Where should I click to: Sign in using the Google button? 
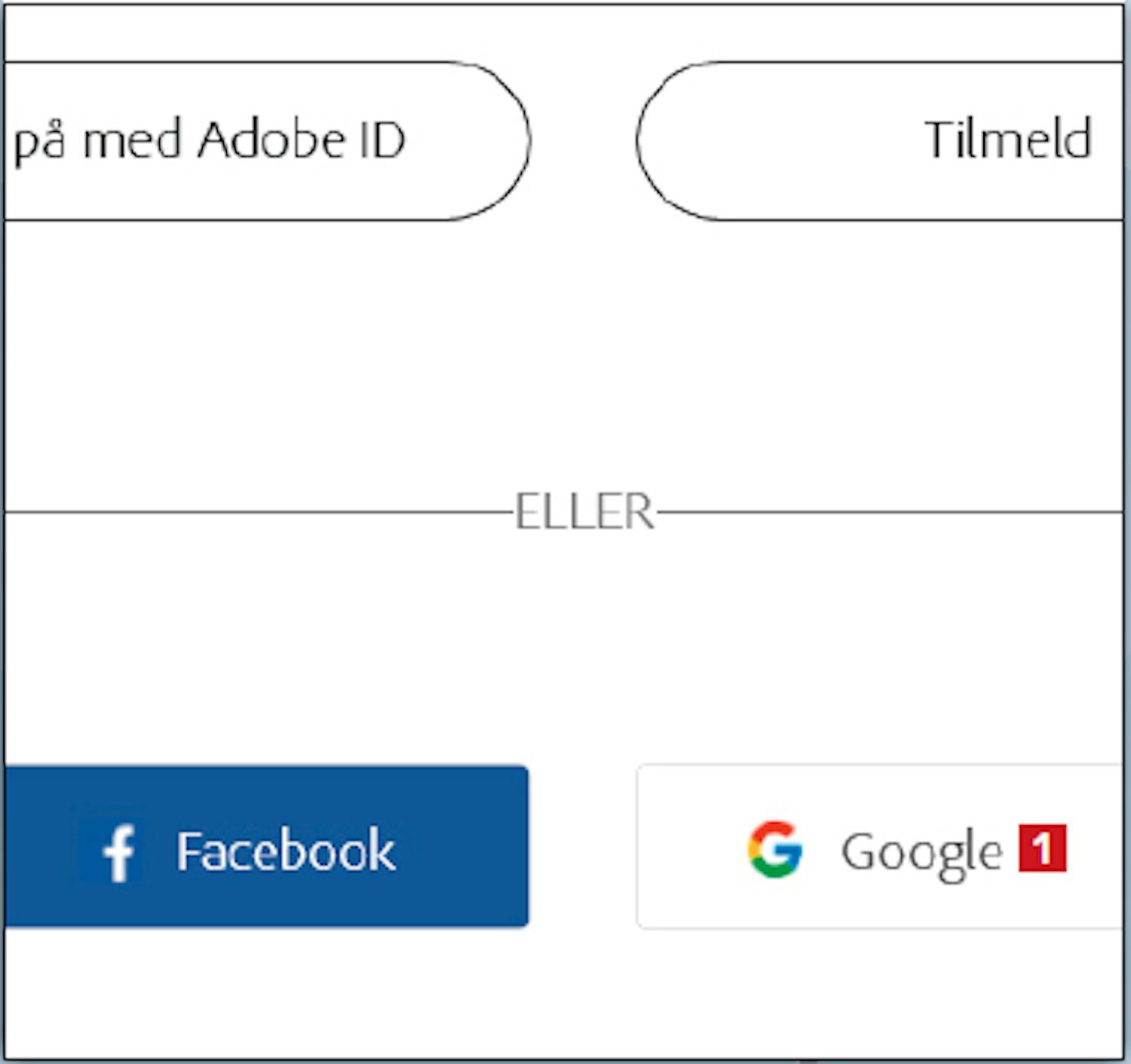pos(878,847)
